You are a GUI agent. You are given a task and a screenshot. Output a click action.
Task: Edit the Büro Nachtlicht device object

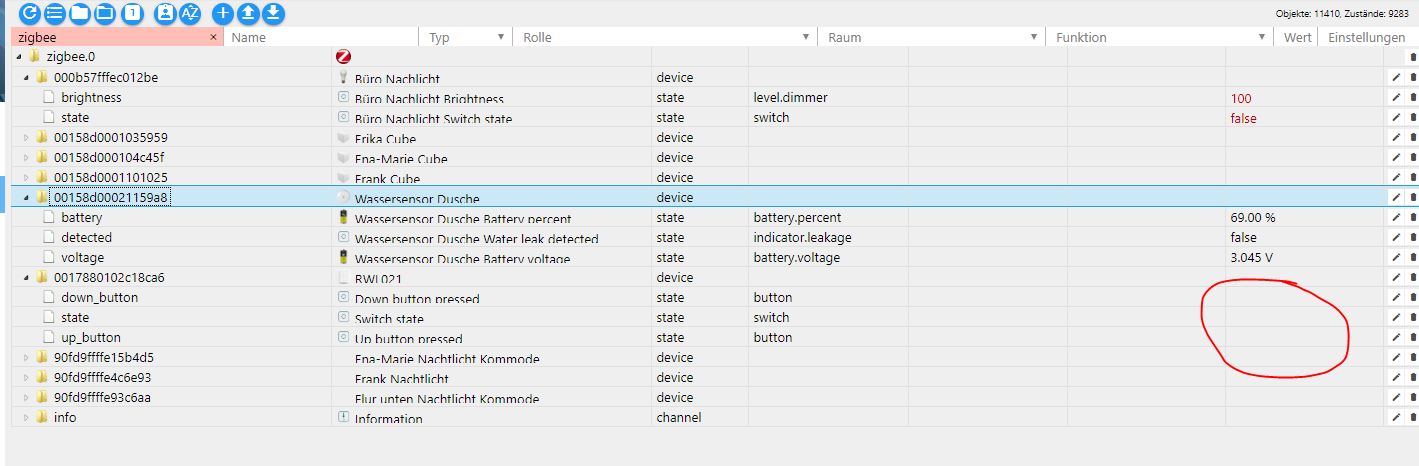coord(1396,78)
